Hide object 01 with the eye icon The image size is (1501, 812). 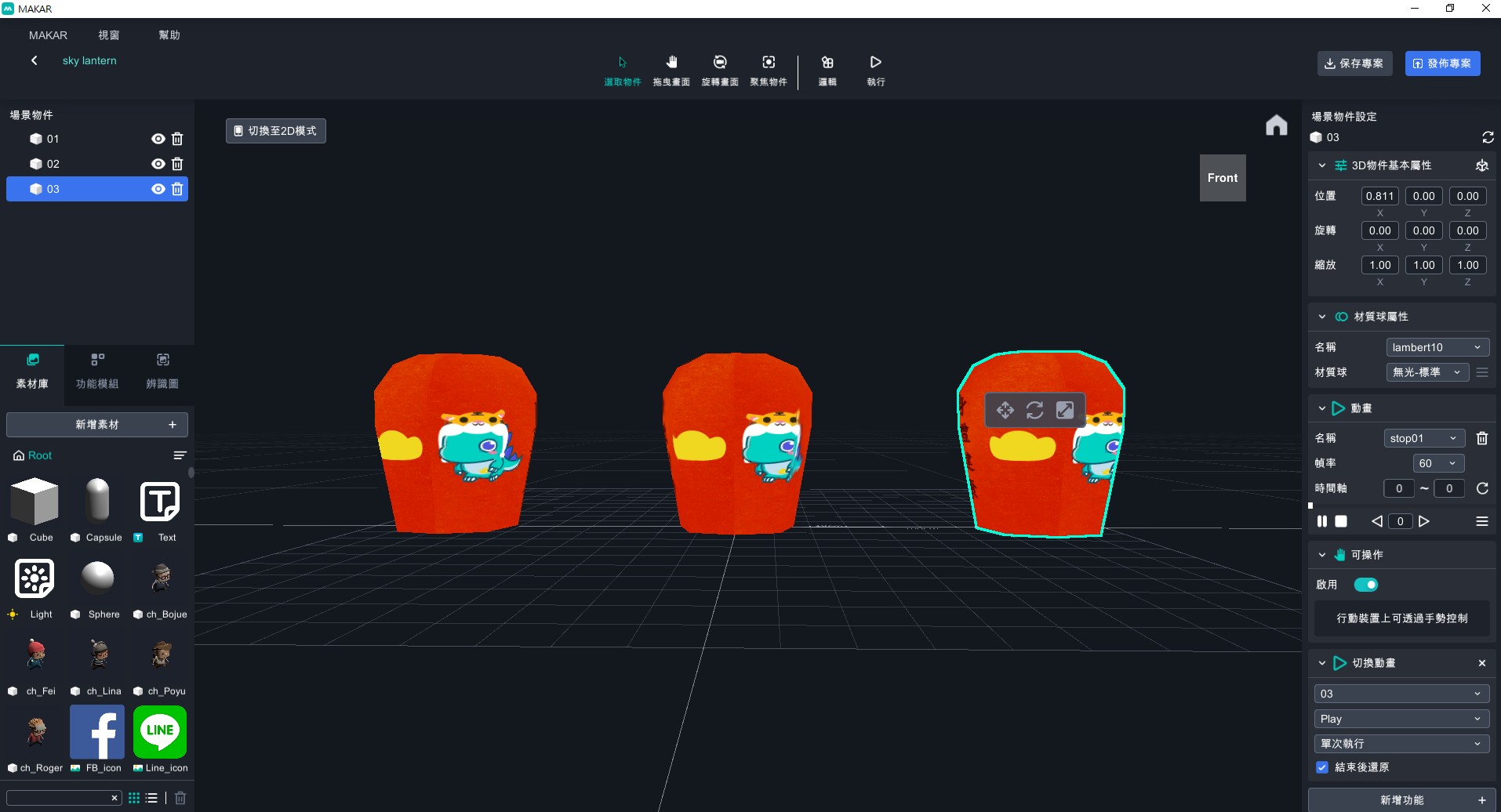158,139
